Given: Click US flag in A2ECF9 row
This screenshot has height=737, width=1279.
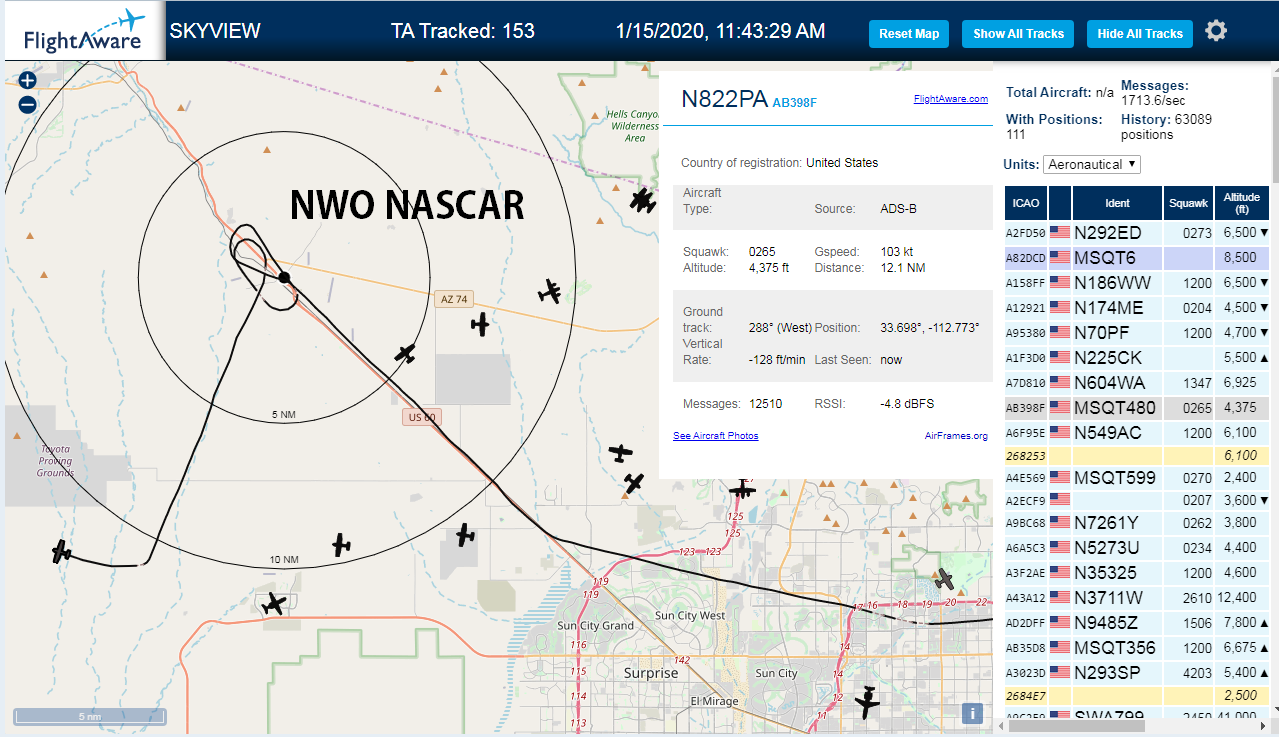Looking at the screenshot, I should [x=1060, y=500].
